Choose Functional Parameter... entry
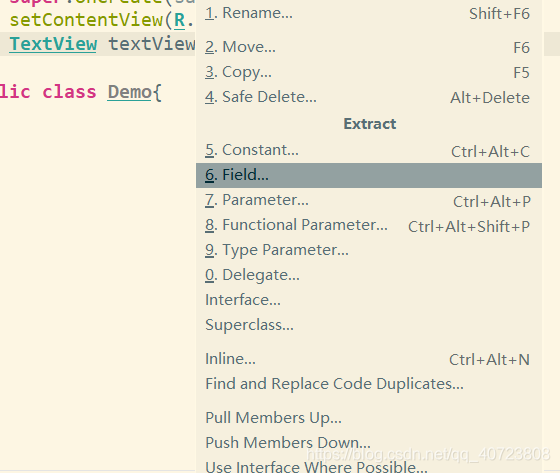 pos(369,225)
